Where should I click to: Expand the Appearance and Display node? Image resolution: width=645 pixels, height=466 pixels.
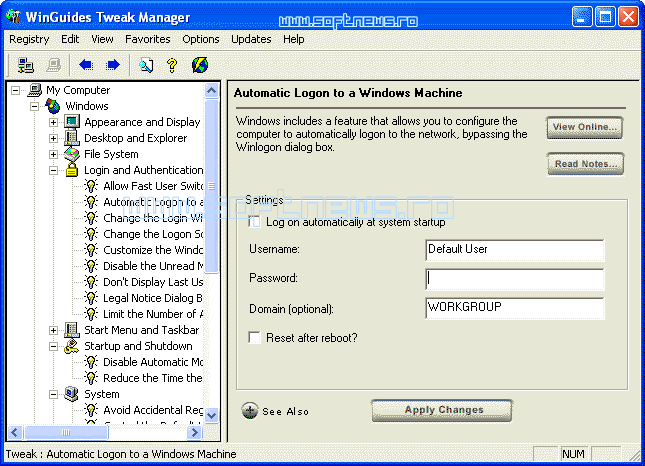[53, 122]
